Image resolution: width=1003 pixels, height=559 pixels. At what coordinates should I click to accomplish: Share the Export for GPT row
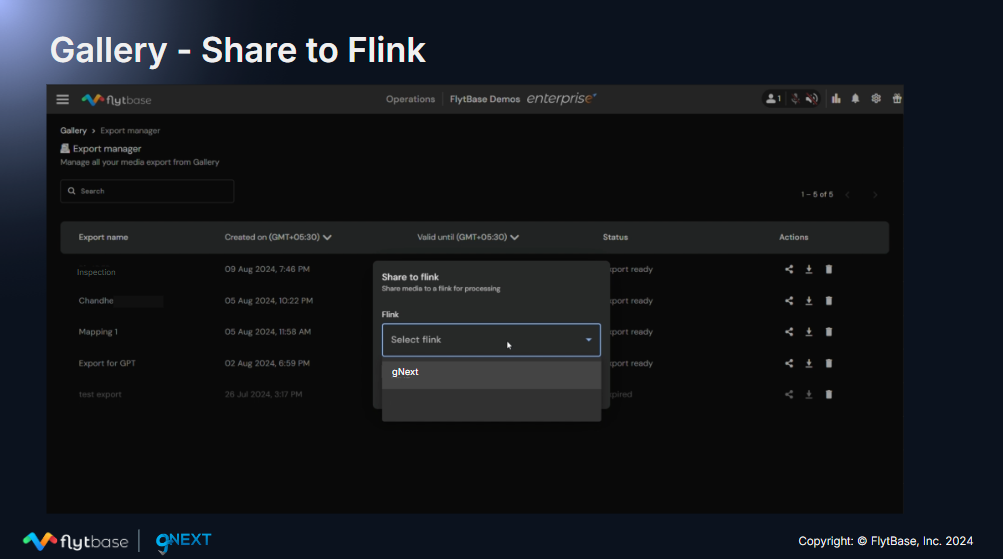789,363
